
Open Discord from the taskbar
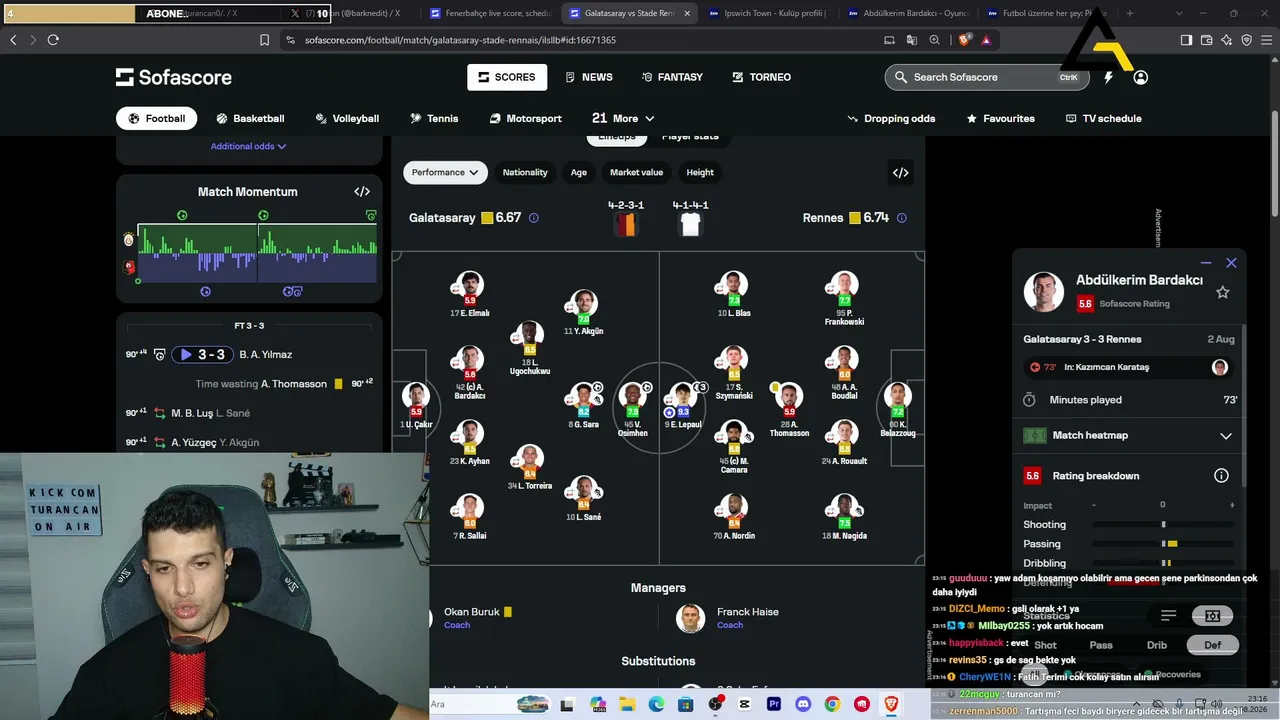802,704
